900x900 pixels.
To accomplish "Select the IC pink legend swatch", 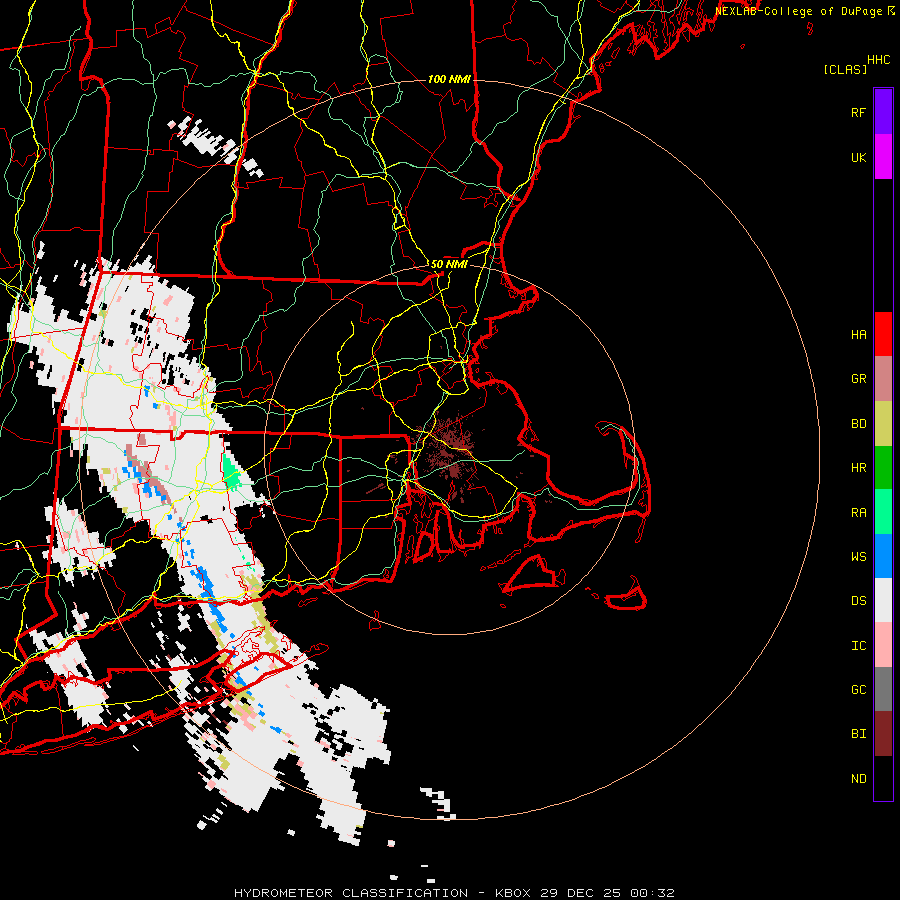I will click(883, 645).
